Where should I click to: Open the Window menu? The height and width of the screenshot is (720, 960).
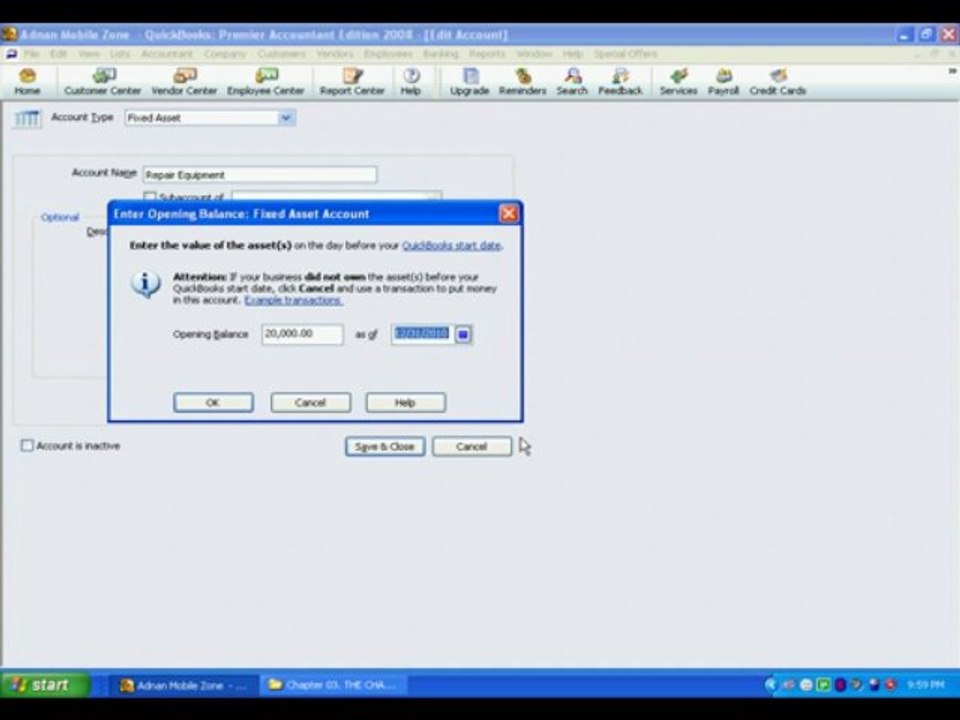click(534, 54)
